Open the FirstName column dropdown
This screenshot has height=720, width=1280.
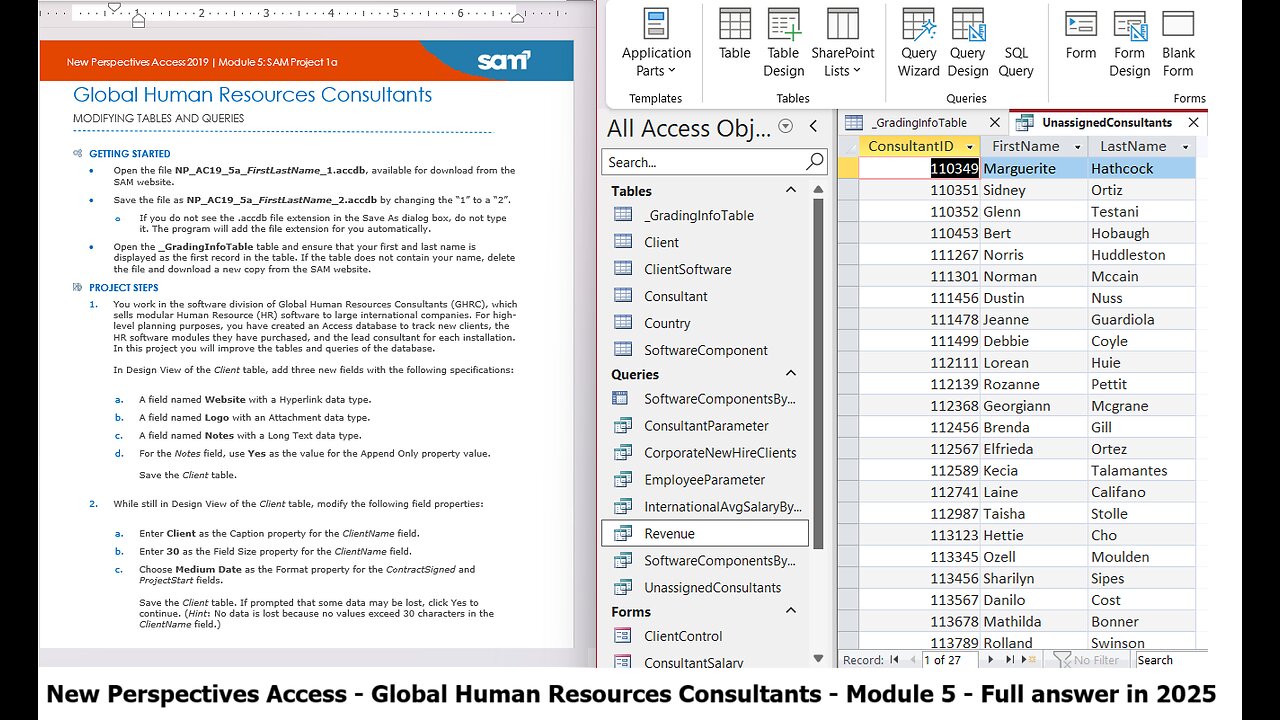pos(1076,147)
